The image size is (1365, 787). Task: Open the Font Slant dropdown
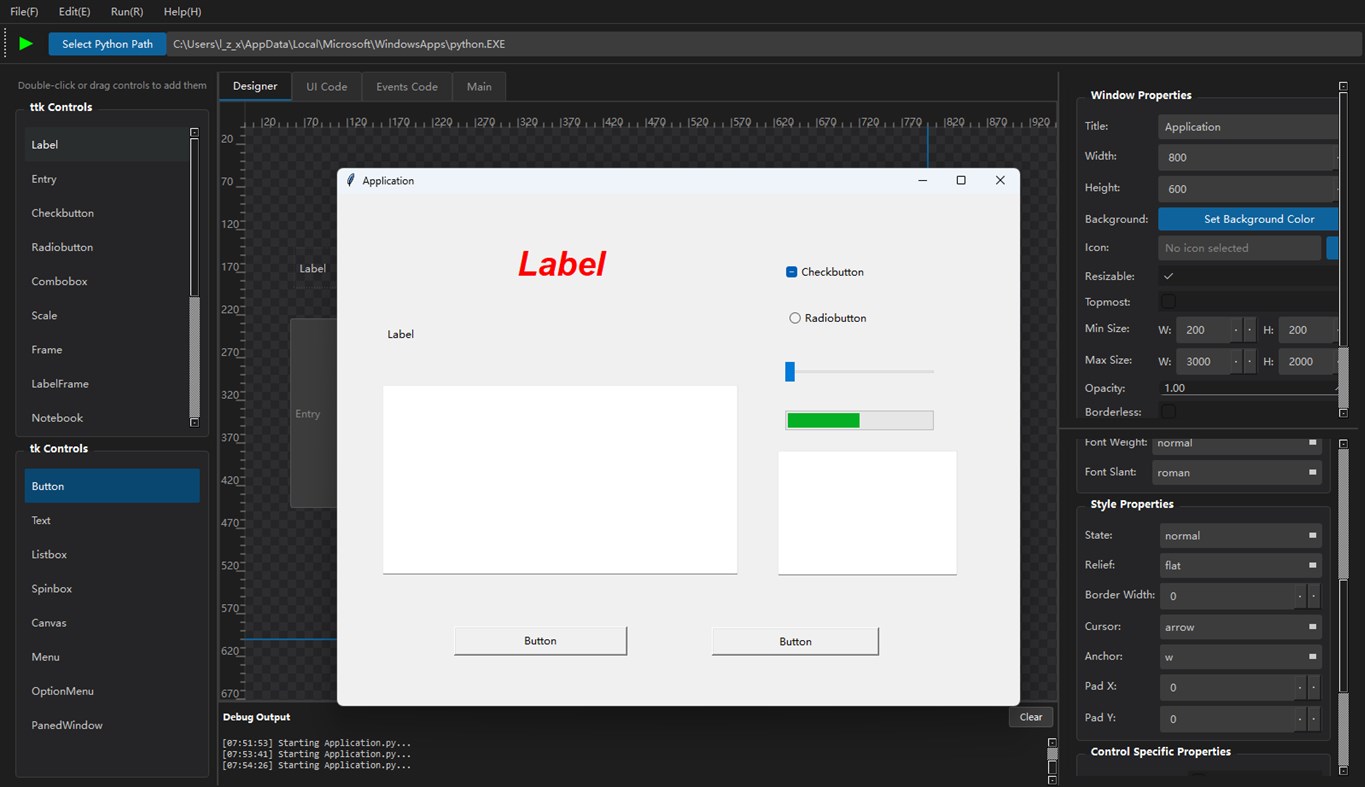(1237, 472)
